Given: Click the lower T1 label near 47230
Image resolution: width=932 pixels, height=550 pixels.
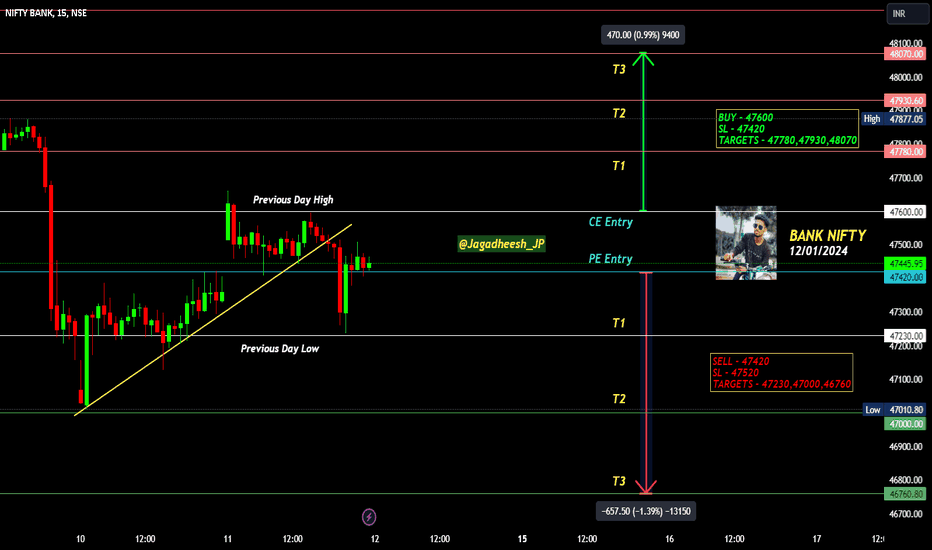Looking at the screenshot, I should [x=619, y=323].
